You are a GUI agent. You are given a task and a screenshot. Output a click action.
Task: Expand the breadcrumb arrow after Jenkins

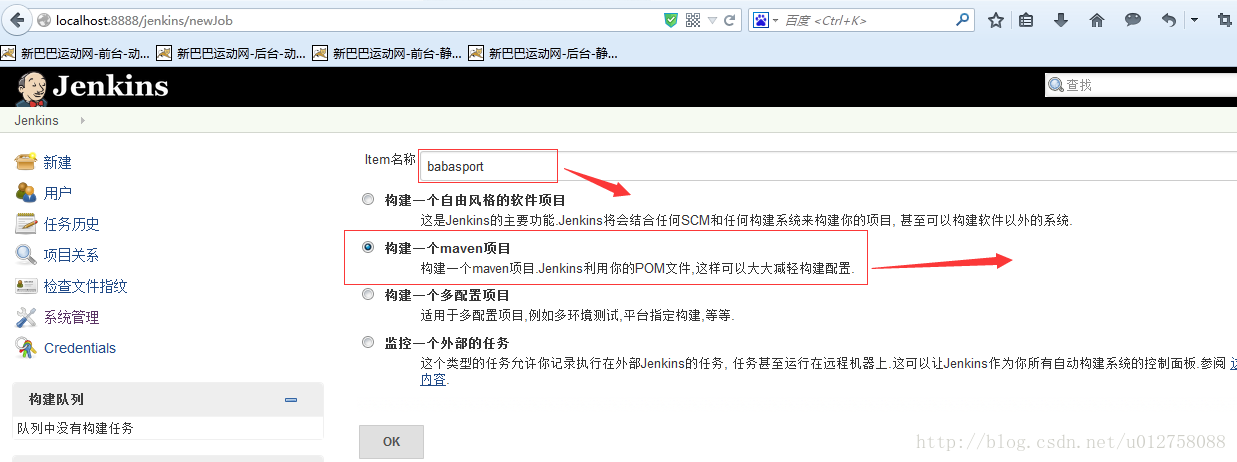(x=82, y=120)
